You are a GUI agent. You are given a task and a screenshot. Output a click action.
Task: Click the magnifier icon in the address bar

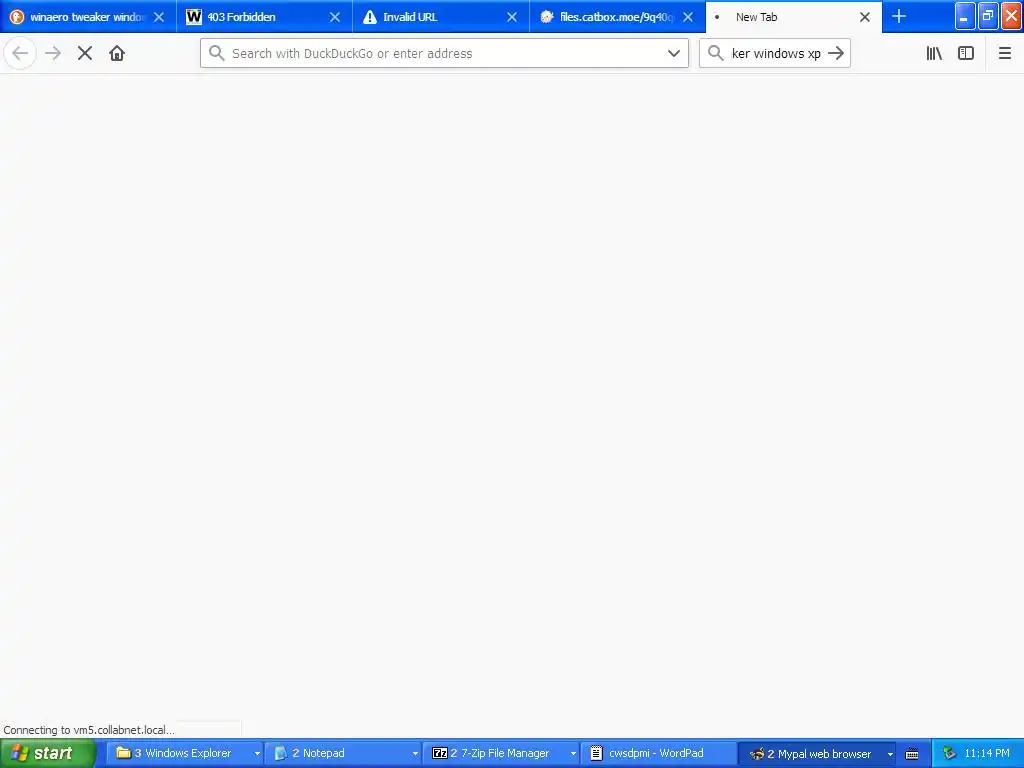tap(217, 54)
